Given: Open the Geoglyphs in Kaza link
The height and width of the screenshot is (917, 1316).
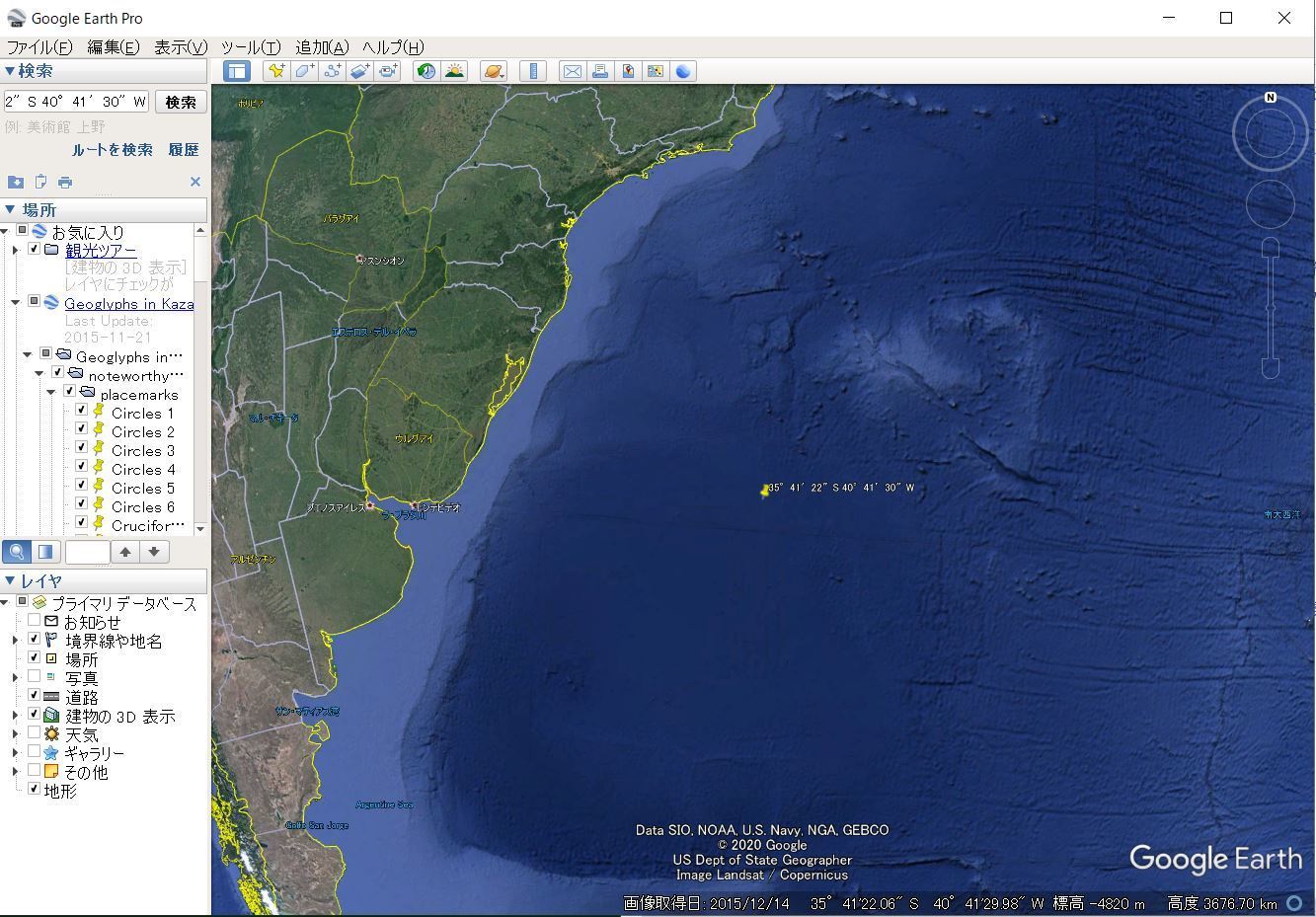Looking at the screenshot, I should [129, 303].
